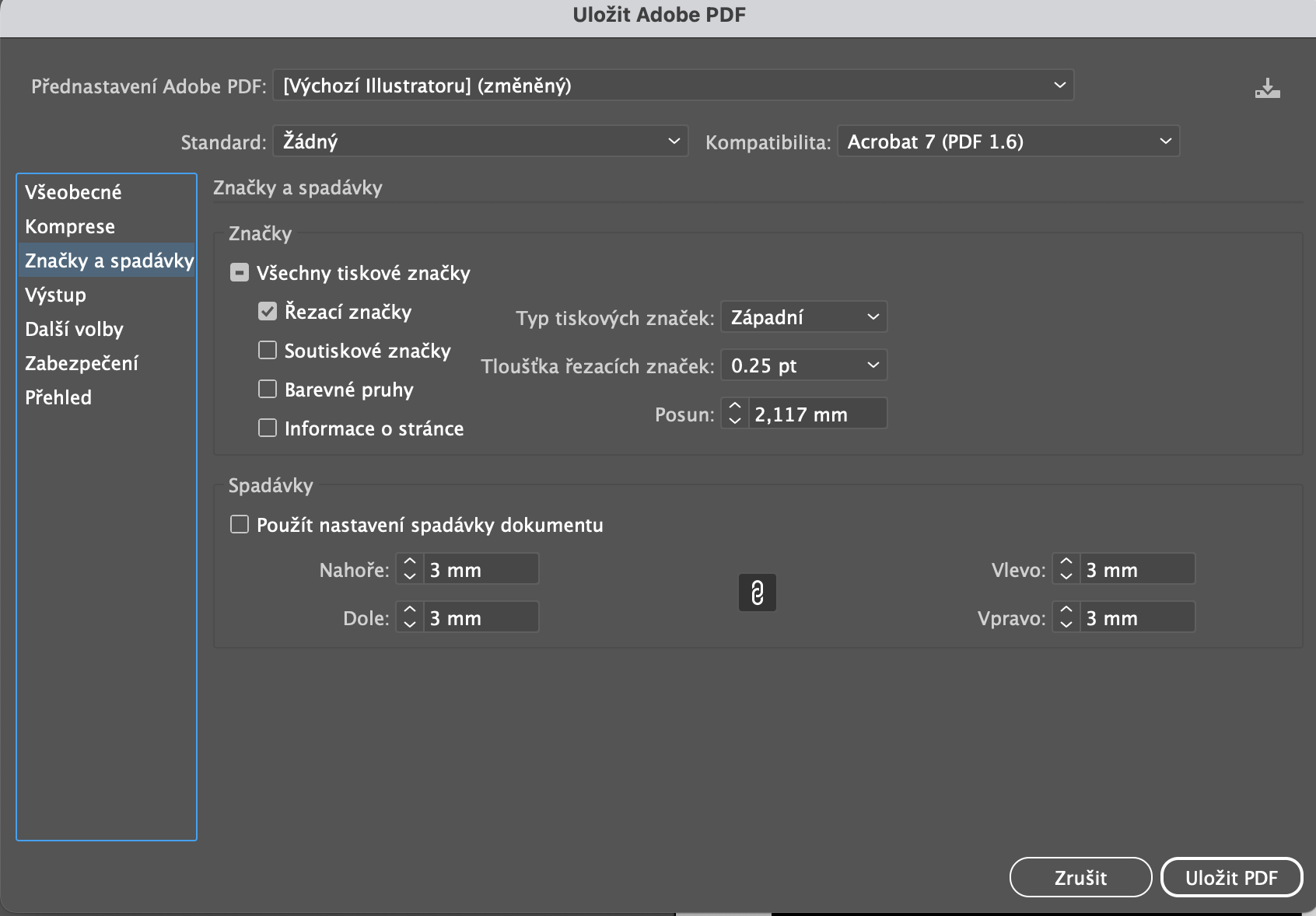Select Výstup in the sidebar
The width and height of the screenshot is (1316, 916).
point(107,295)
